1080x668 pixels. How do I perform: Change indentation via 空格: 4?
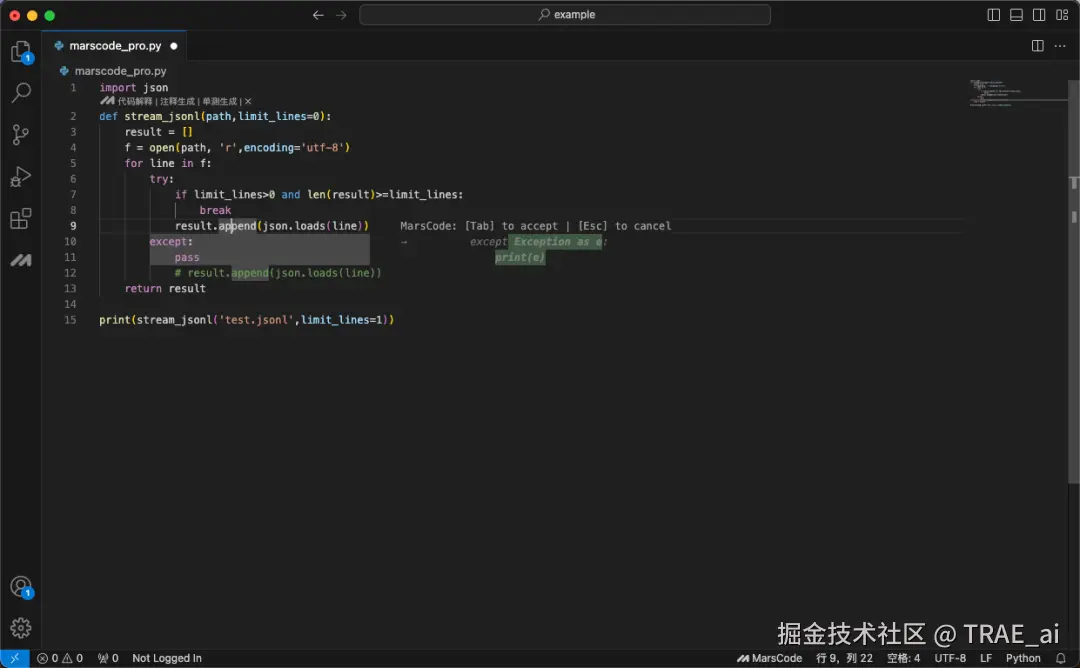tap(903, 658)
